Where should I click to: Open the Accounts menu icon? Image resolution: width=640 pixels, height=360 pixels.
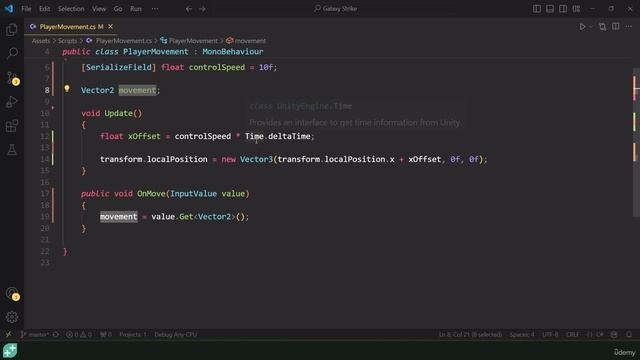pyautogui.click(x=12, y=293)
